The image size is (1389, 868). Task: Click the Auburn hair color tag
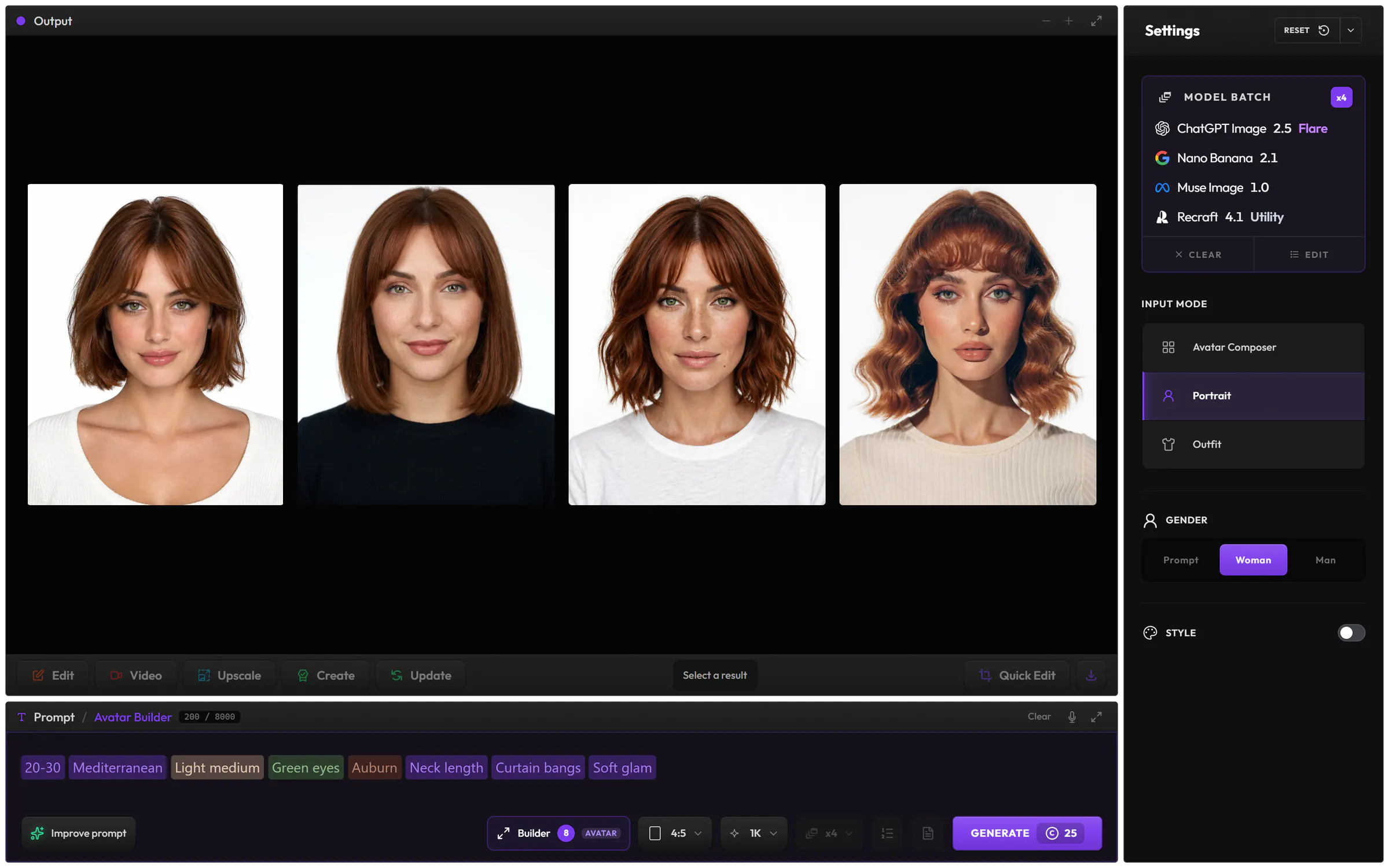pos(374,768)
